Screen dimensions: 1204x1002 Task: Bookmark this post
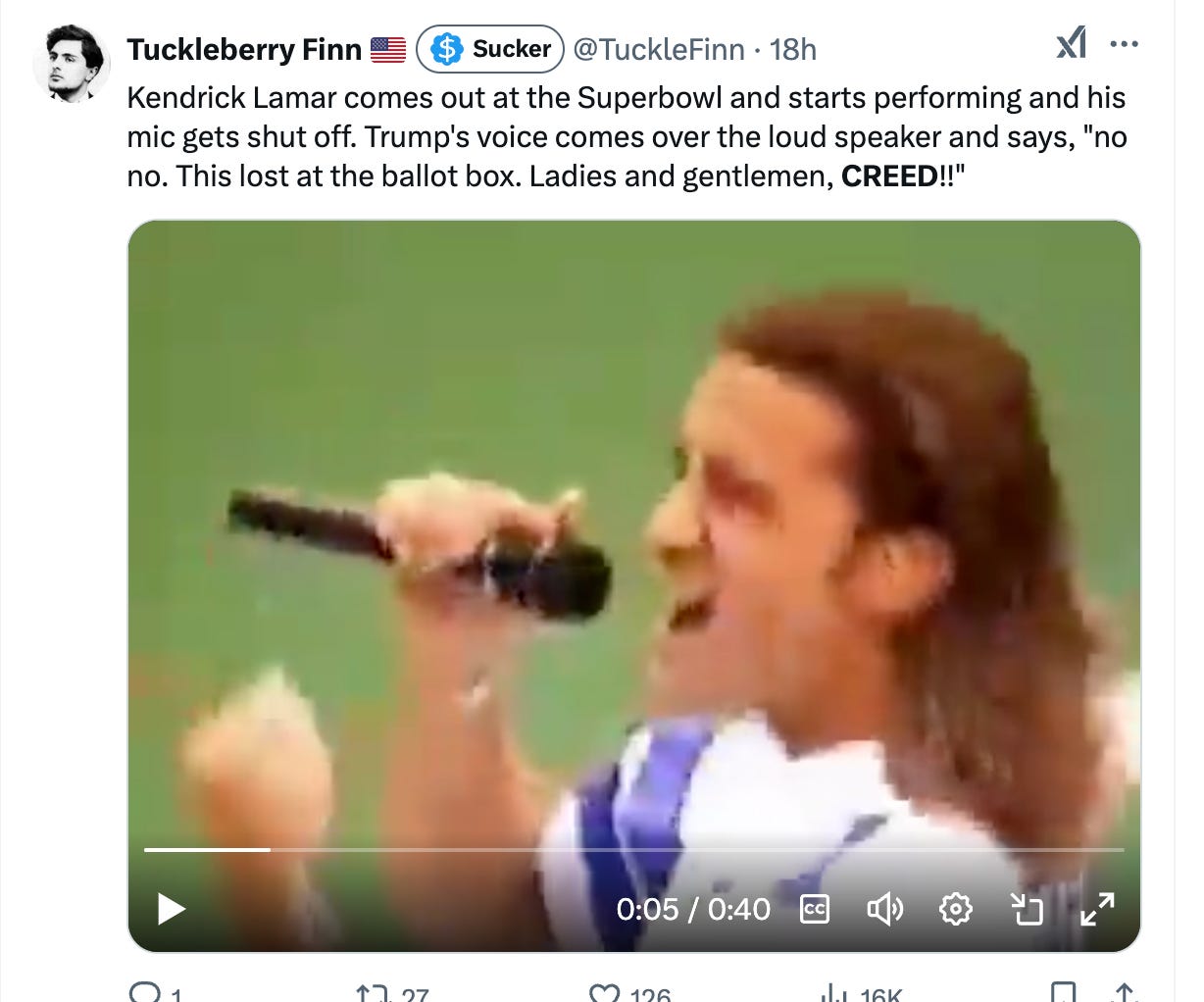[1062, 992]
